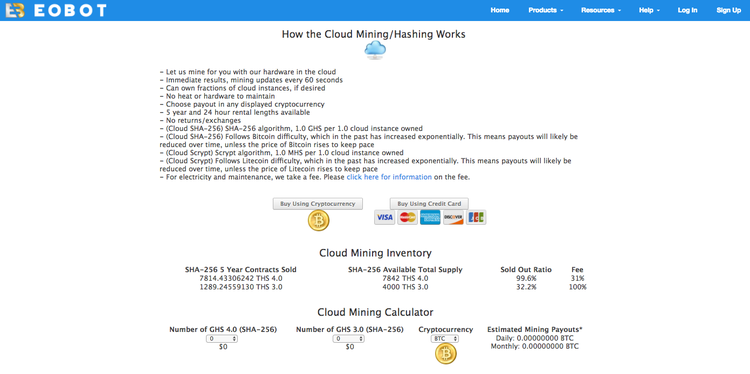This screenshot has height=374, width=750.
Task: Click the Visa card icon
Action: [384, 218]
